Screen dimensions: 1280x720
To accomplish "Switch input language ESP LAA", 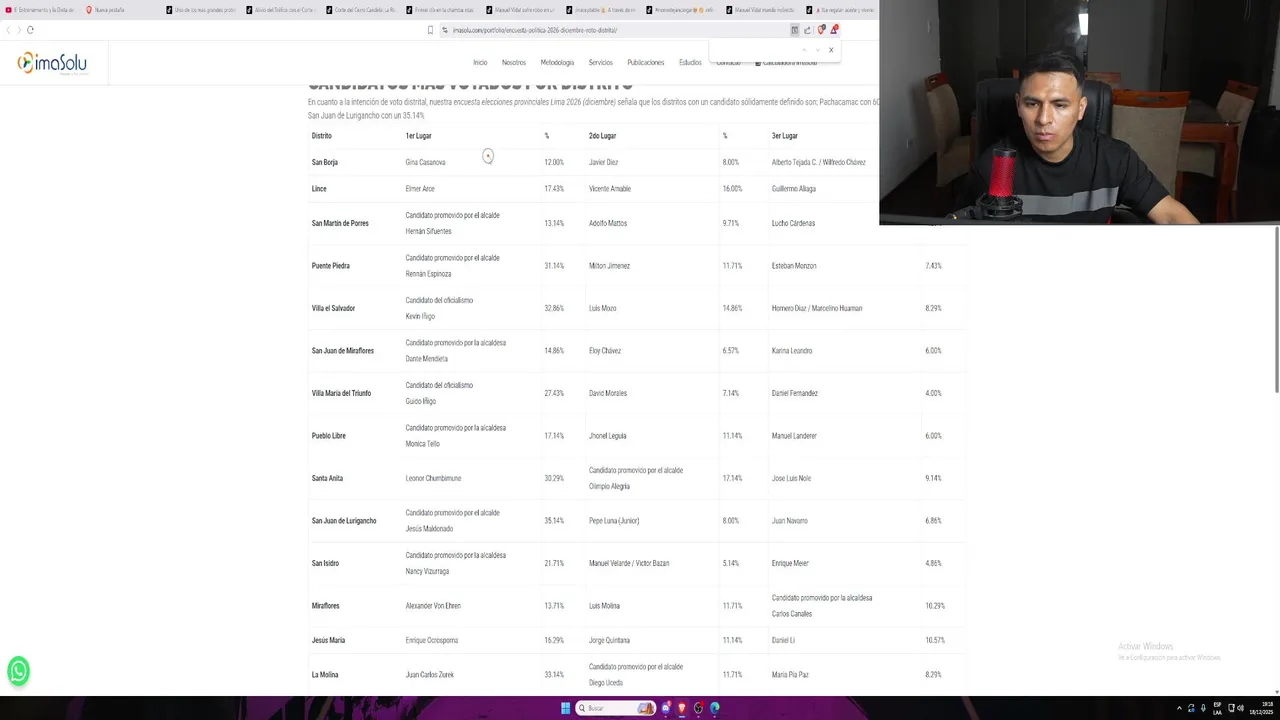I will (x=1217, y=708).
